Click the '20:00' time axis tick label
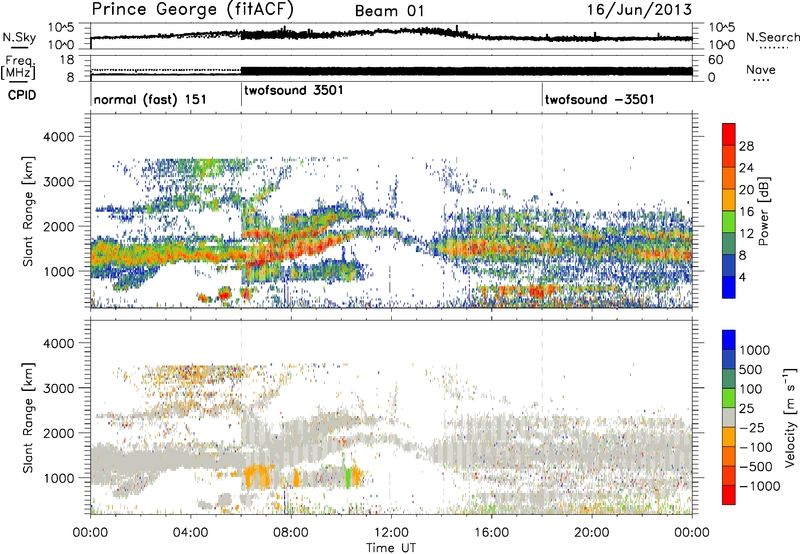 (x=592, y=533)
